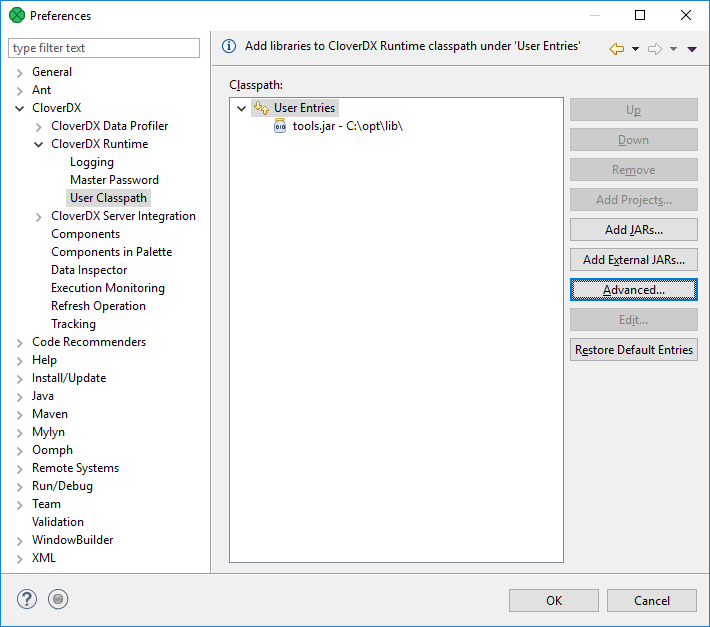Expand the Remote Systems category
710x627 pixels.
pos(19,469)
